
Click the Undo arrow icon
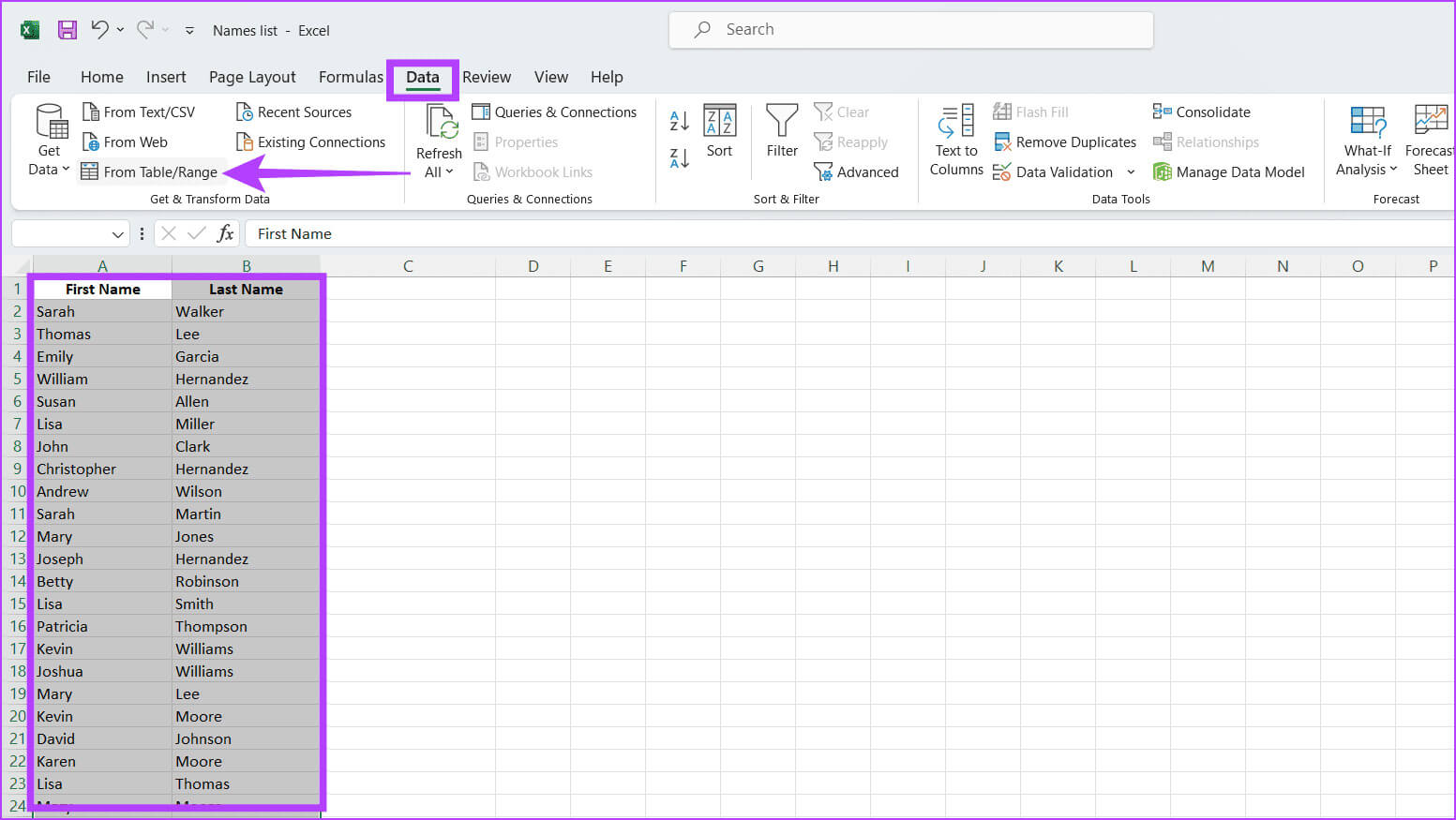point(99,29)
